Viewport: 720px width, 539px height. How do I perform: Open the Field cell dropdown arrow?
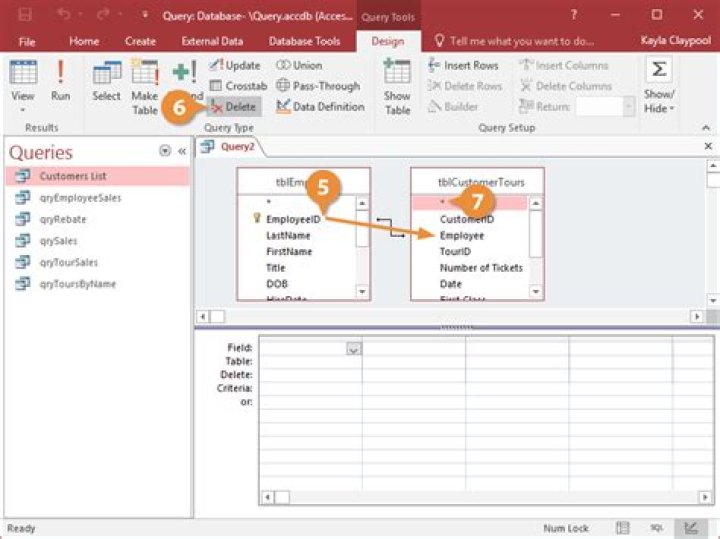click(354, 349)
